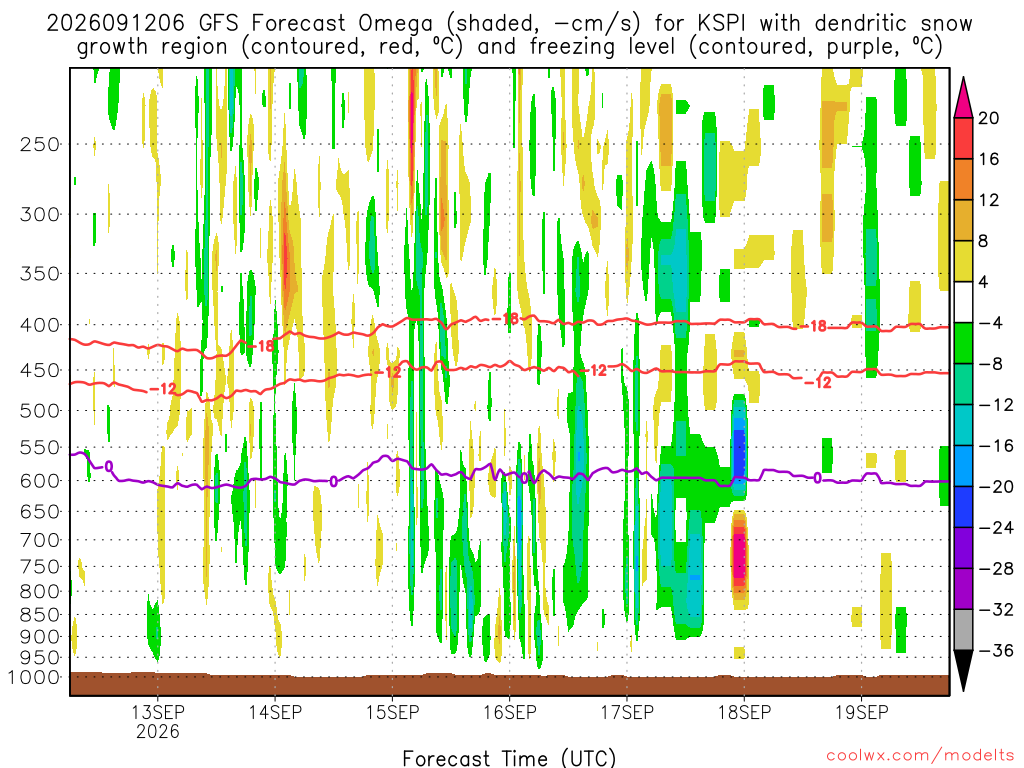The width and height of the screenshot is (1024, 768).
Task: Click the red color swatch labeled 20
Action: 963,138
